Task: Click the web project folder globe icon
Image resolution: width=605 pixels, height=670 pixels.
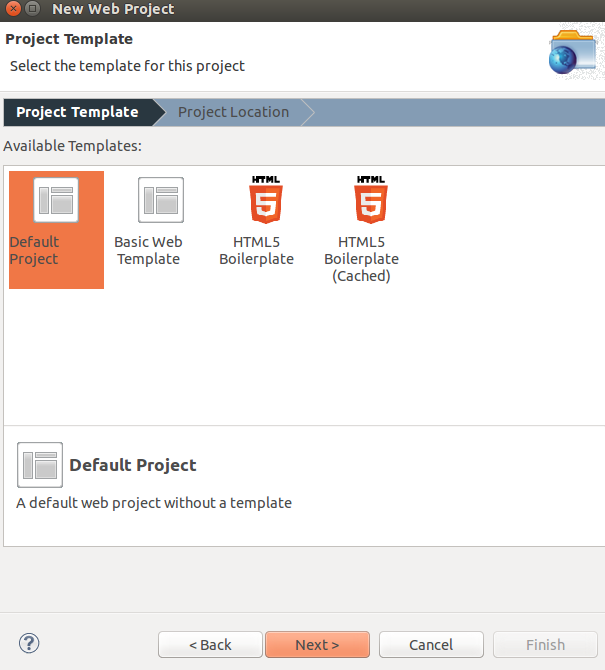Action: tap(573, 53)
